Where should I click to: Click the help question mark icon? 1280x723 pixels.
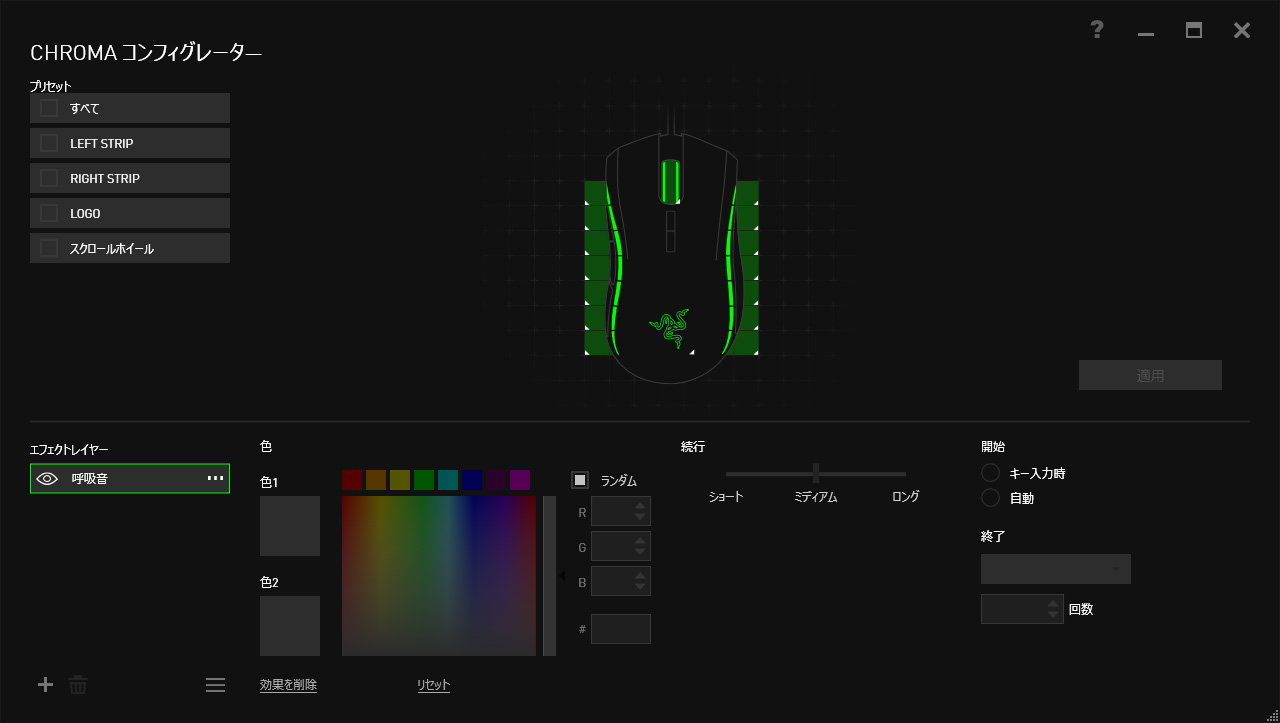click(x=1097, y=30)
